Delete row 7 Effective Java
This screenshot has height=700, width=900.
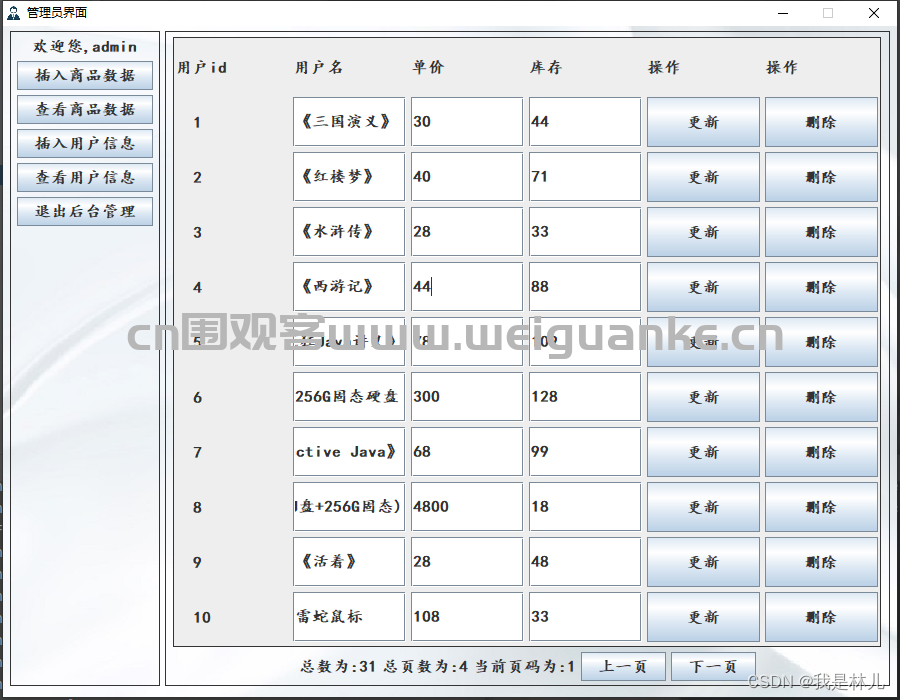pos(821,452)
